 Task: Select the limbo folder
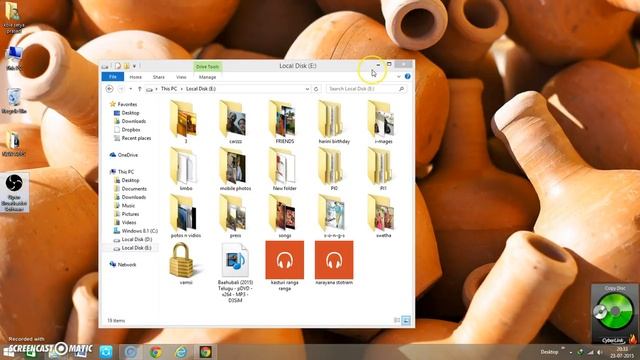(x=186, y=169)
